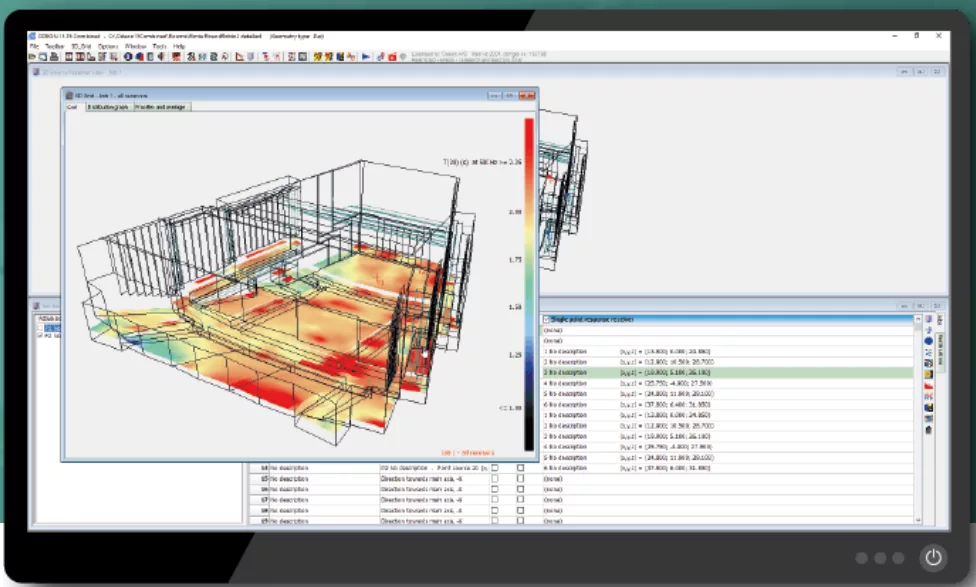Click the bottom-most icon in right sidebar
The height and width of the screenshot is (587, 976).
click(929, 430)
